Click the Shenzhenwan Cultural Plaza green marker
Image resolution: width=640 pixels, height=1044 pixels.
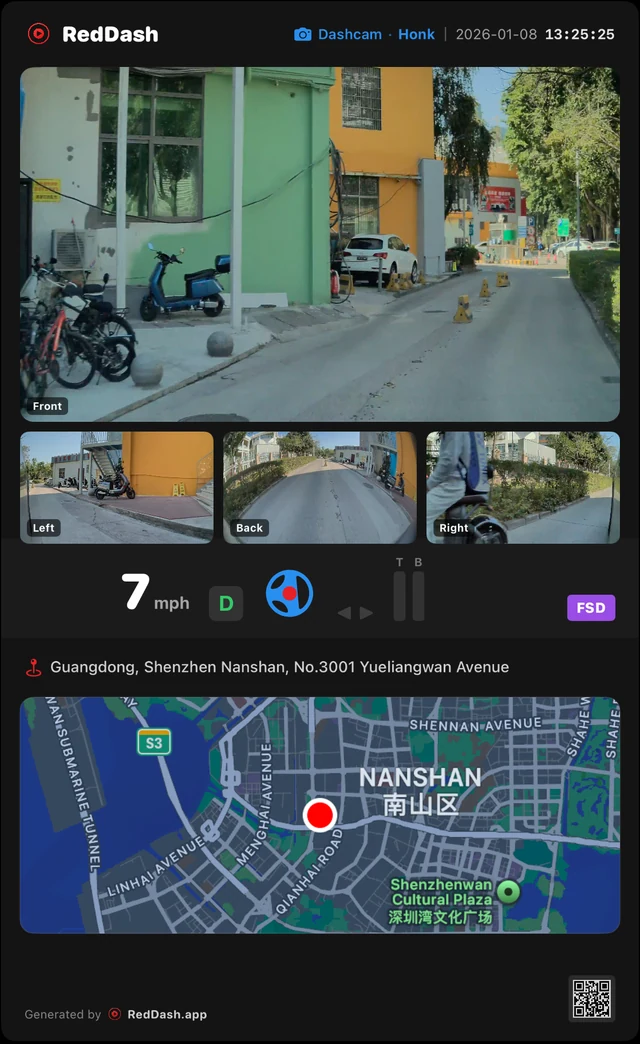(509, 891)
